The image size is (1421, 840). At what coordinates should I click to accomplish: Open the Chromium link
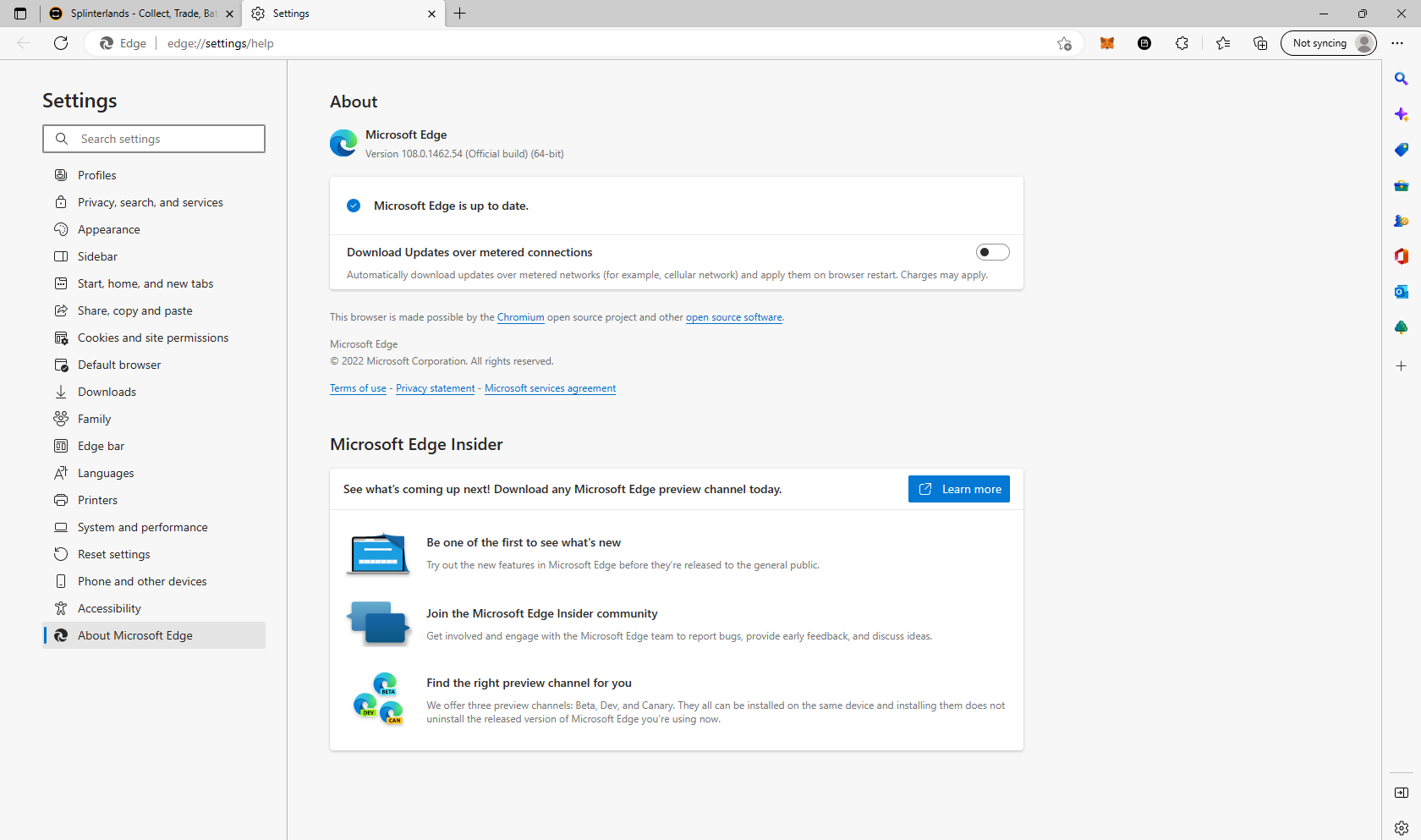click(520, 317)
